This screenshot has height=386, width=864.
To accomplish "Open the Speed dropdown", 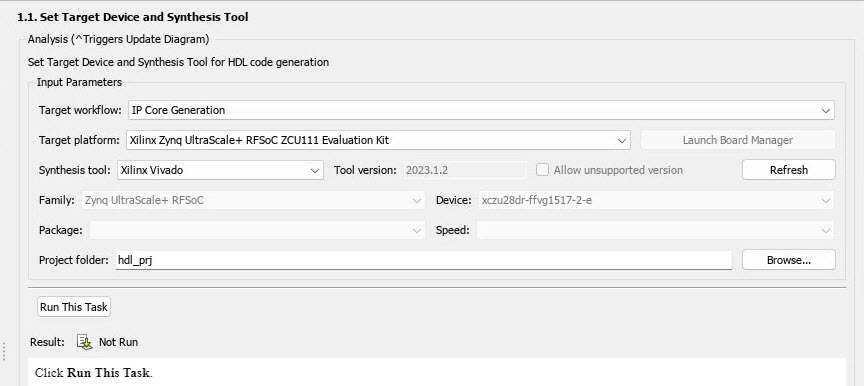I will pyautogui.click(x=656, y=230).
